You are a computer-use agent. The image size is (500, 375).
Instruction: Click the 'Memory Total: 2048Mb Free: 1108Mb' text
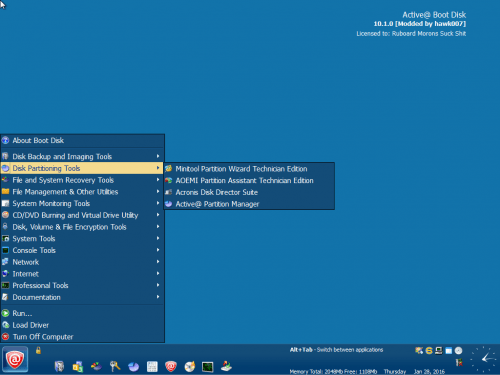(x=333, y=371)
